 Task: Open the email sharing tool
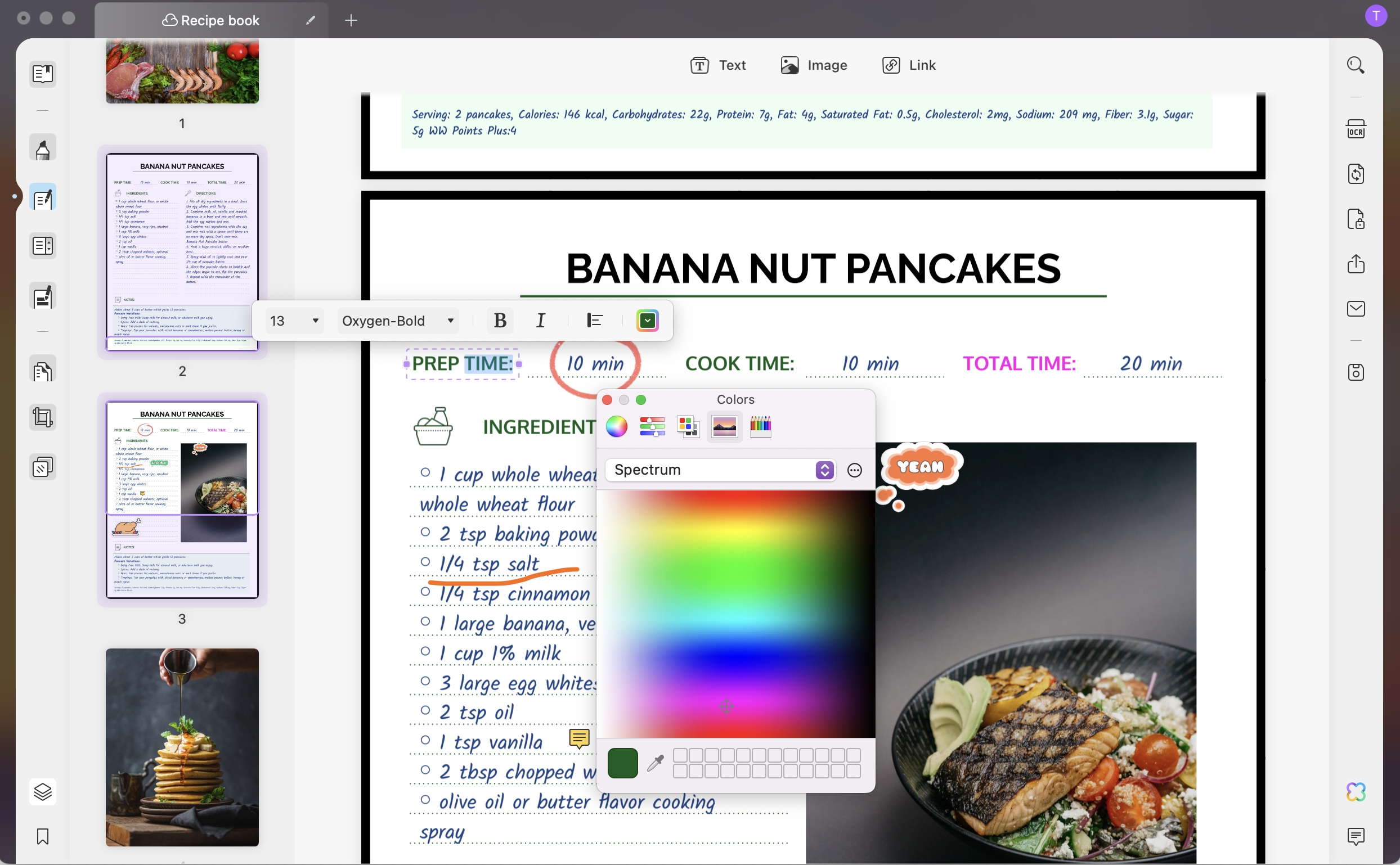[1355, 309]
